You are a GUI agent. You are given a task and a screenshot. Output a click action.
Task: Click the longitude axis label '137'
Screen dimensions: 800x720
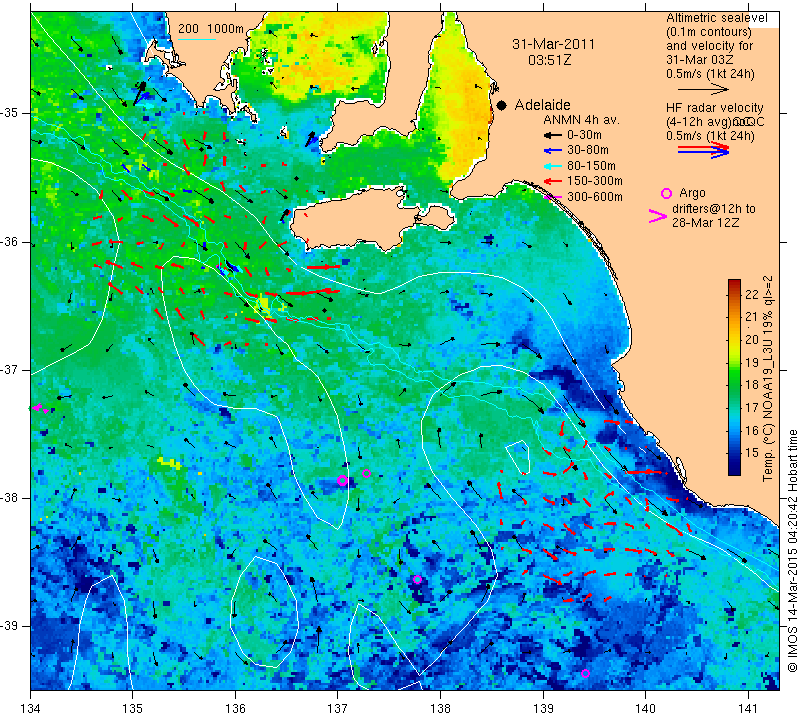click(x=338, y=709)
